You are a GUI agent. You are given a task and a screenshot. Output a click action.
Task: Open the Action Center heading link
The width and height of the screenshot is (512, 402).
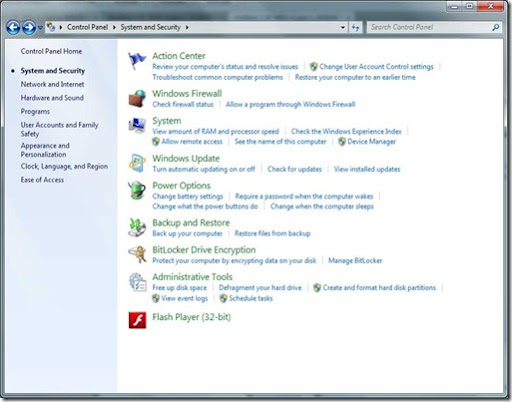click(179, 56)
